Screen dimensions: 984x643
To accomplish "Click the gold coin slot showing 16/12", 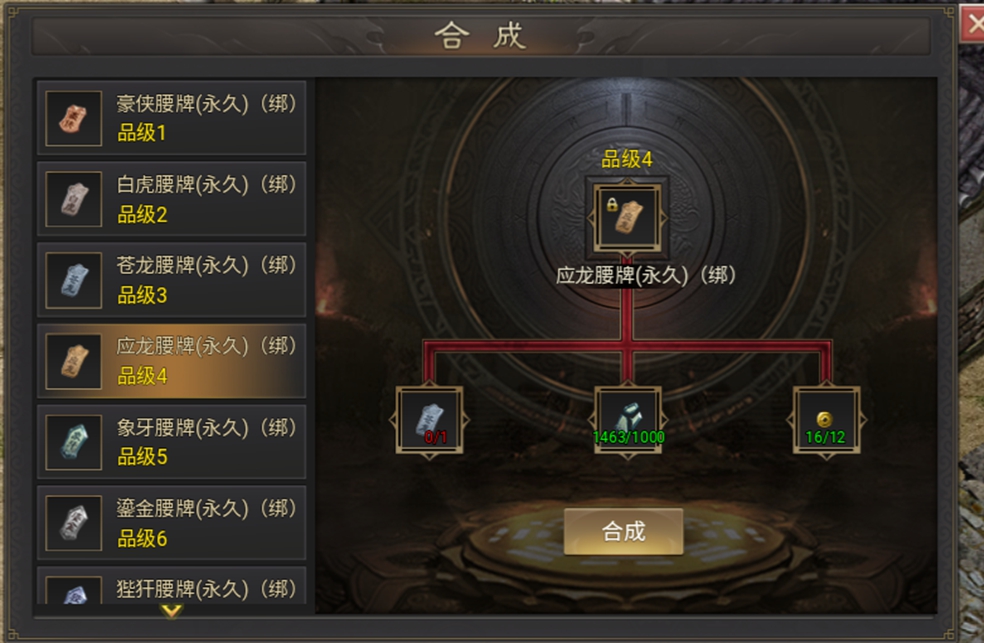I will click(x=826, y=420).
